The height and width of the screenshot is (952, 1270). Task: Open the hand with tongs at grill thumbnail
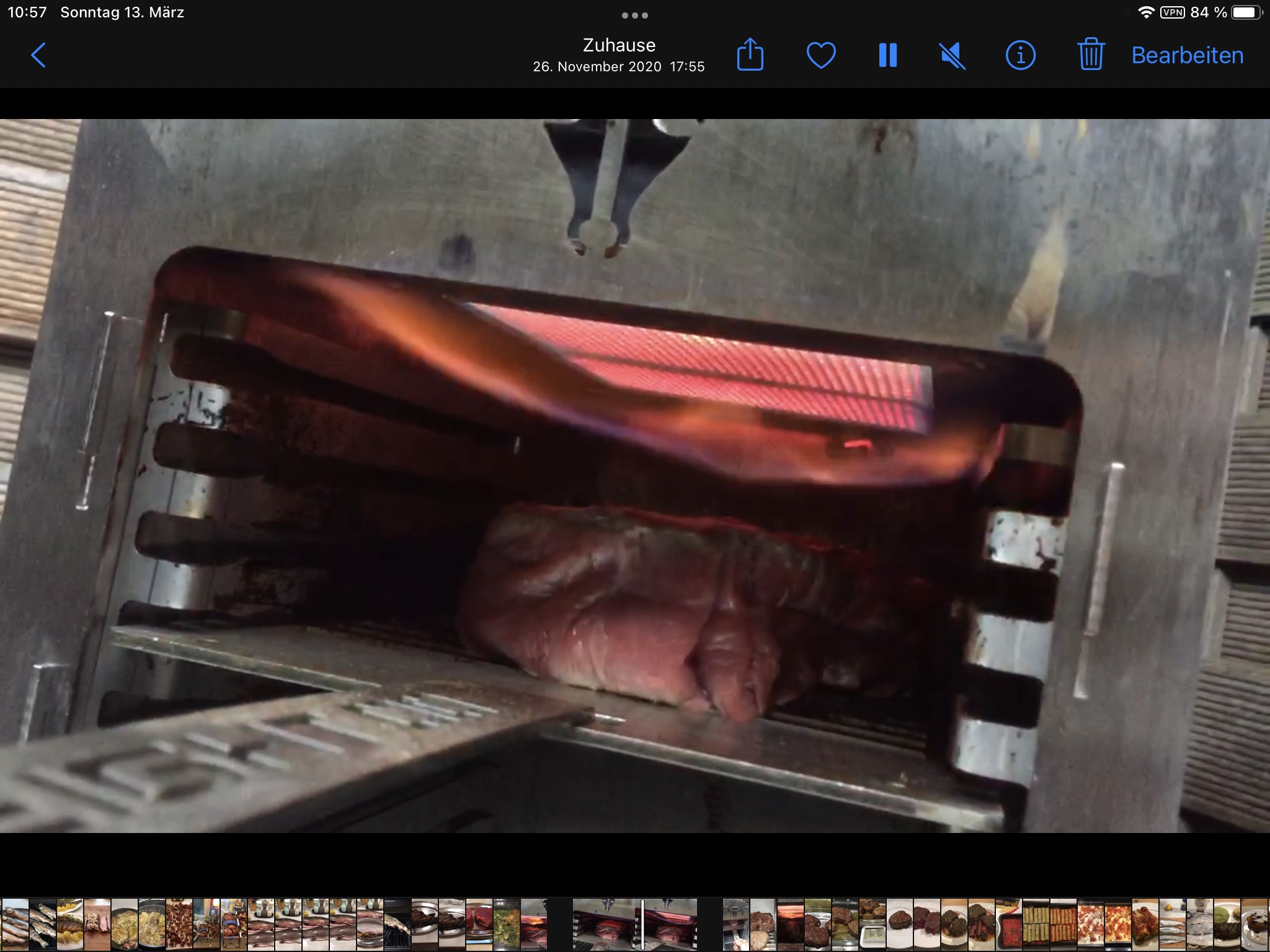point(736,924)
